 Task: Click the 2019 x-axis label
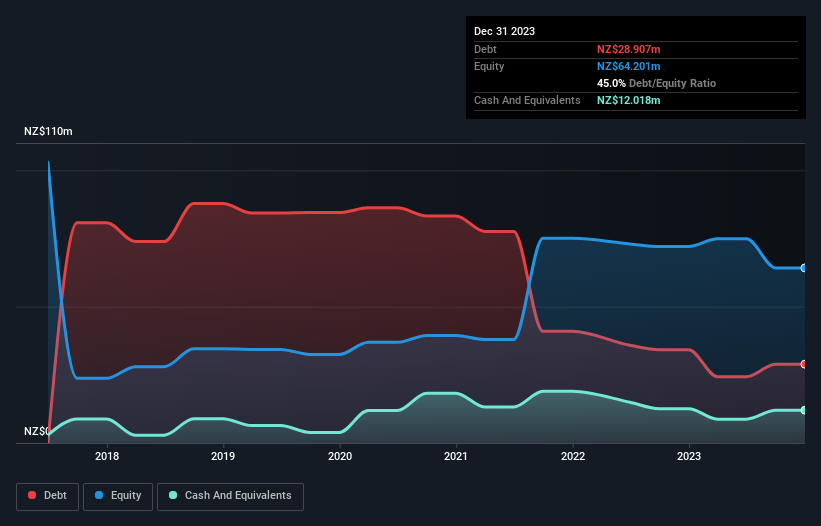[223, 456]
